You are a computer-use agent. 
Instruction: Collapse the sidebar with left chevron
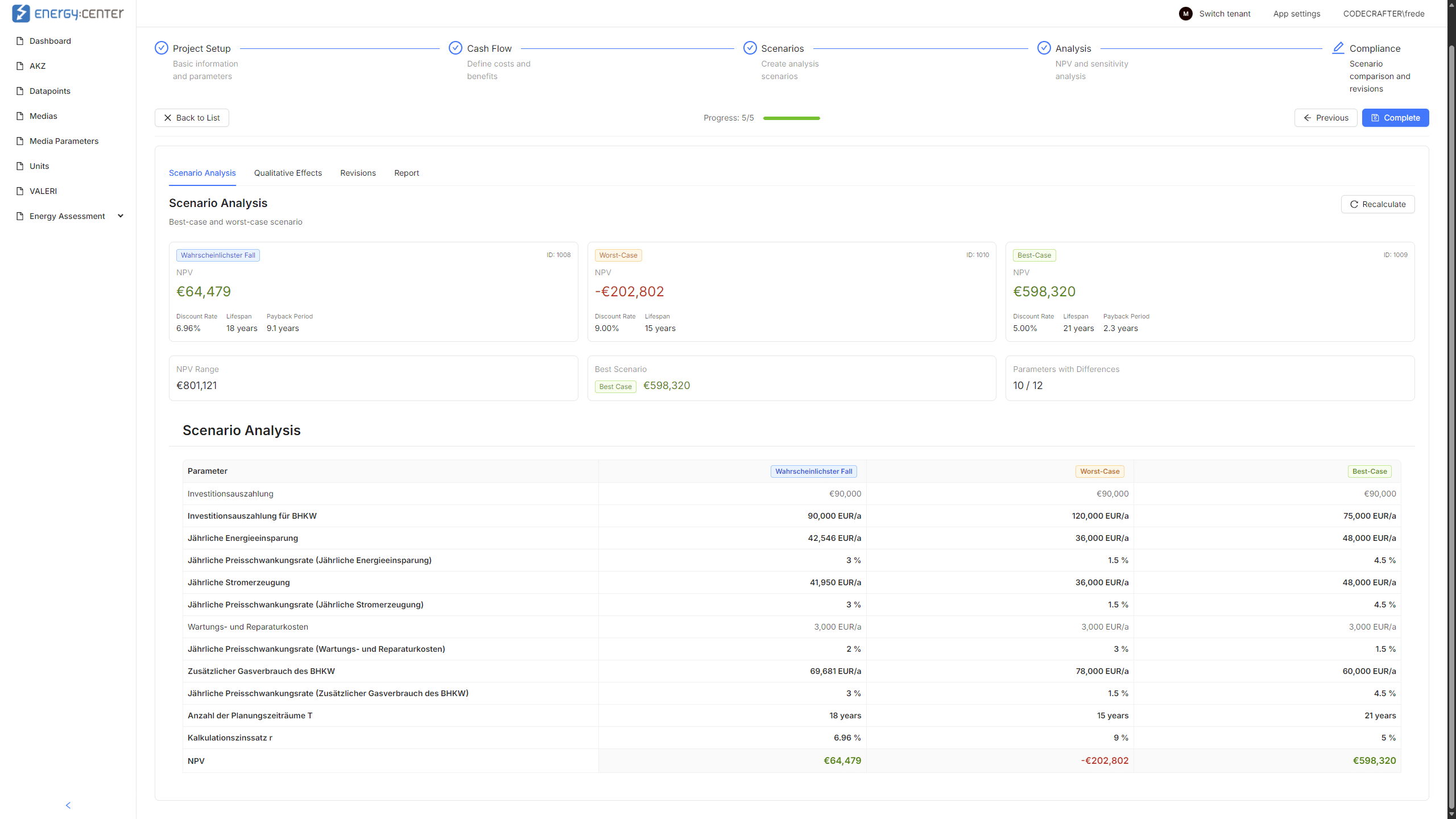coord(68,805)
